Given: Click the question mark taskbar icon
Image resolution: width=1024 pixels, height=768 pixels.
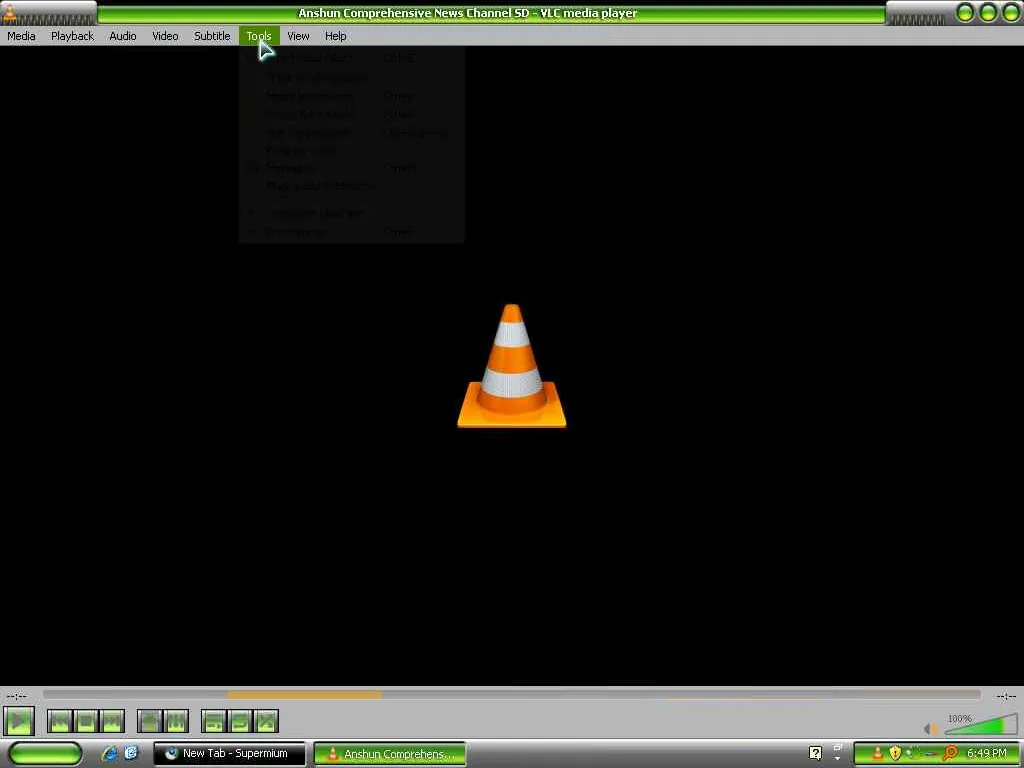Looking at the screenshot, I should [815, 753].
